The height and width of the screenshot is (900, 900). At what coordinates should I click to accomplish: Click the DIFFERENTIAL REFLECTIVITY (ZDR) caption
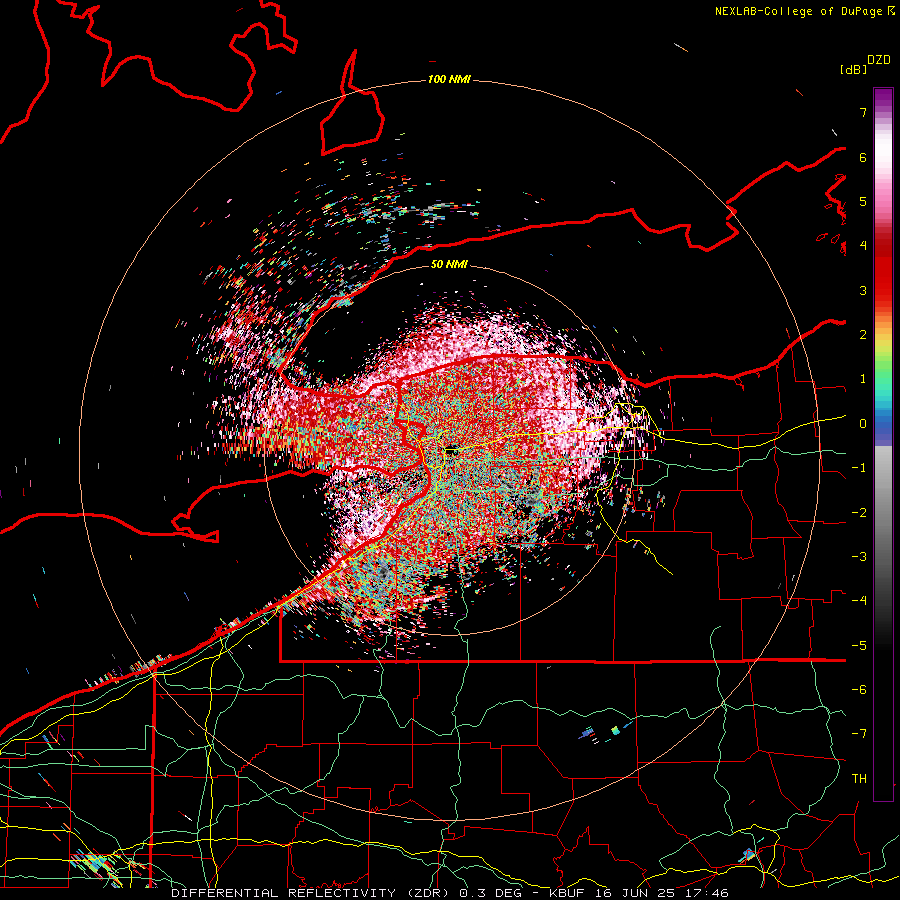tap(312, 893)
